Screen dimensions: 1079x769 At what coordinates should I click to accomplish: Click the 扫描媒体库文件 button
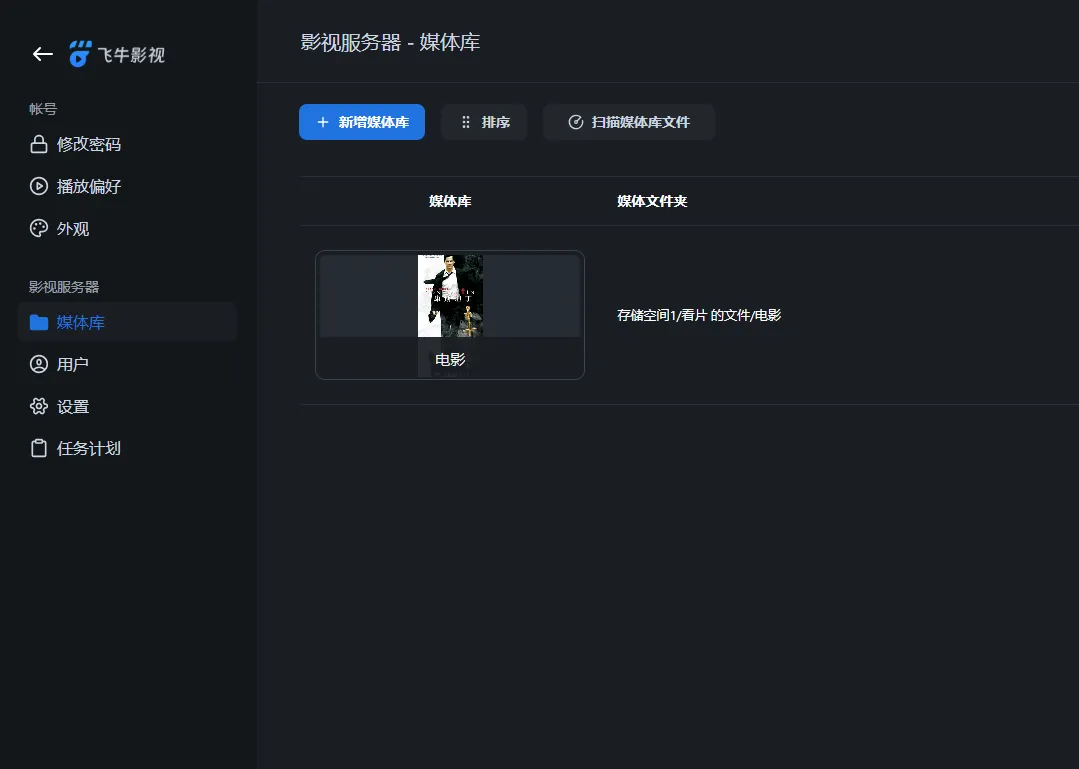click(x=629, y=122)
